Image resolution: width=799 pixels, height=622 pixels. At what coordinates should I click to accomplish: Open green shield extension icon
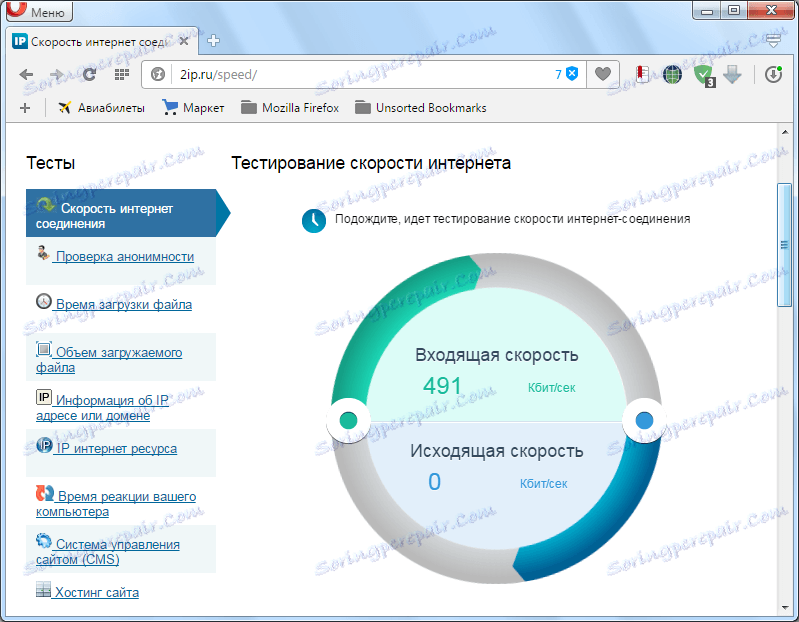point(704,75)
